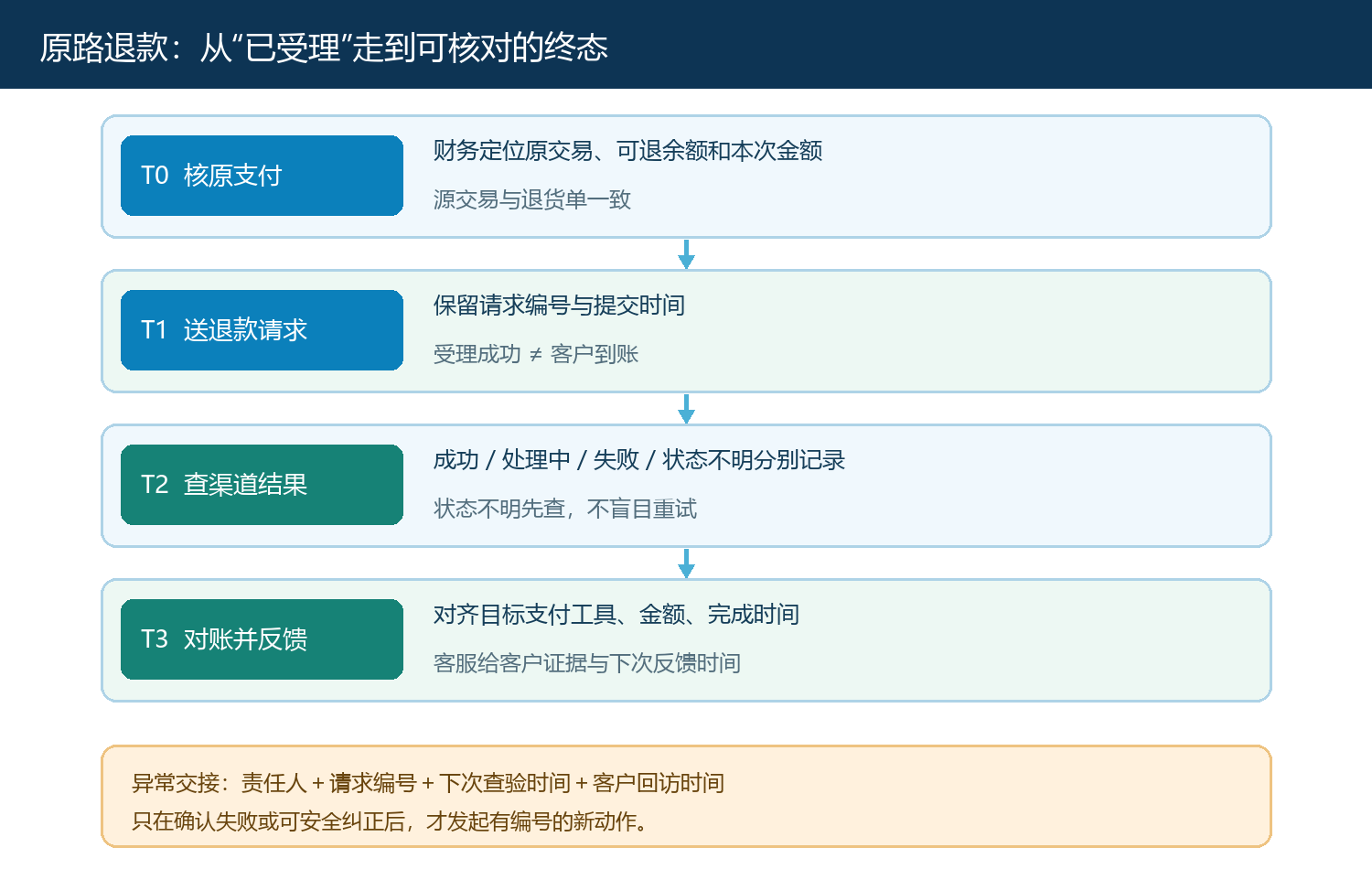This screenshot has height=869, width=1372.
Task: Click the note 源交易与退货单一致
Action: [532, 199]
